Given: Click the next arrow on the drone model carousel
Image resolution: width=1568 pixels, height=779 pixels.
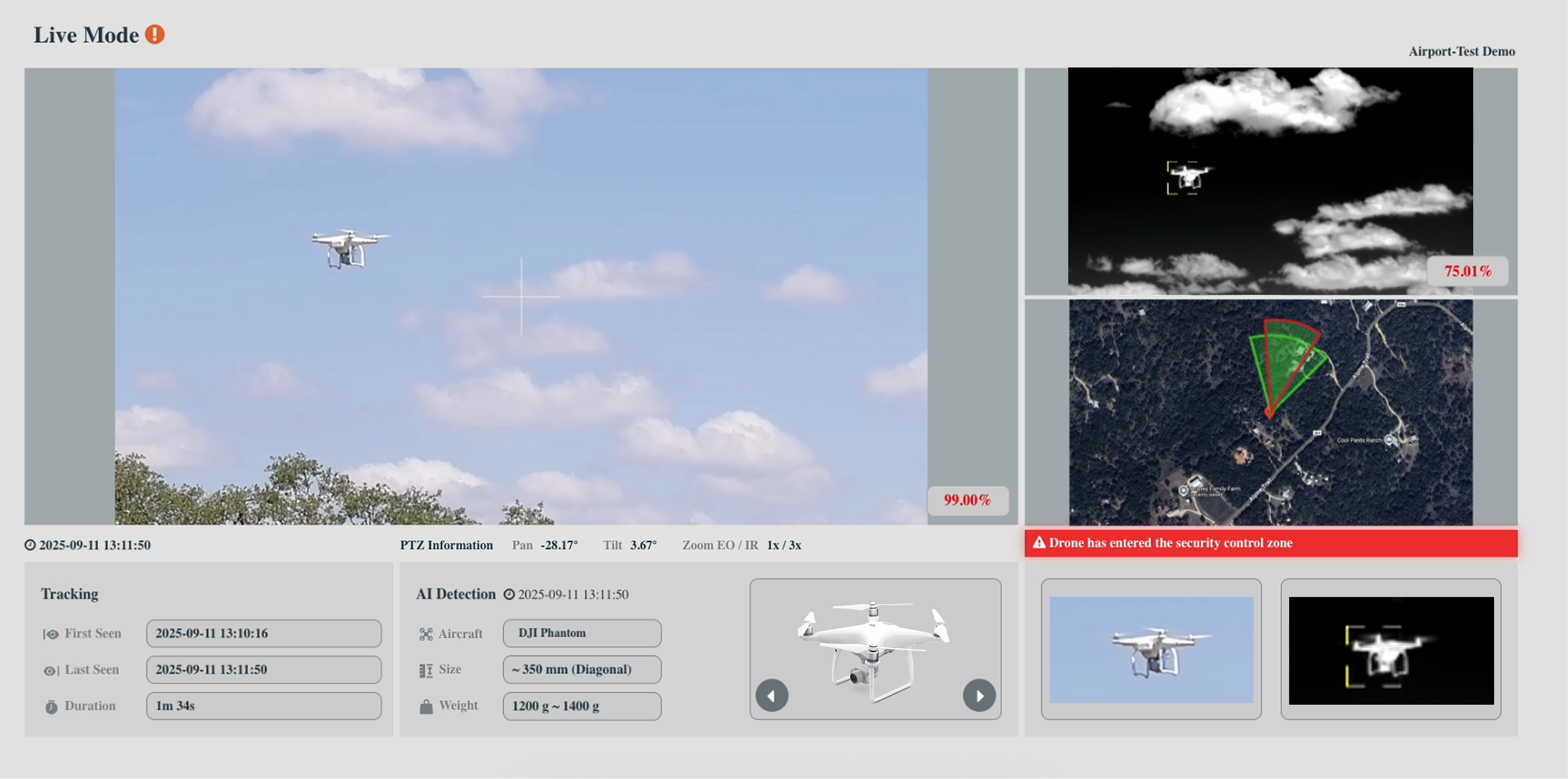Looking at the screenshot, I should tap(980, 695).
